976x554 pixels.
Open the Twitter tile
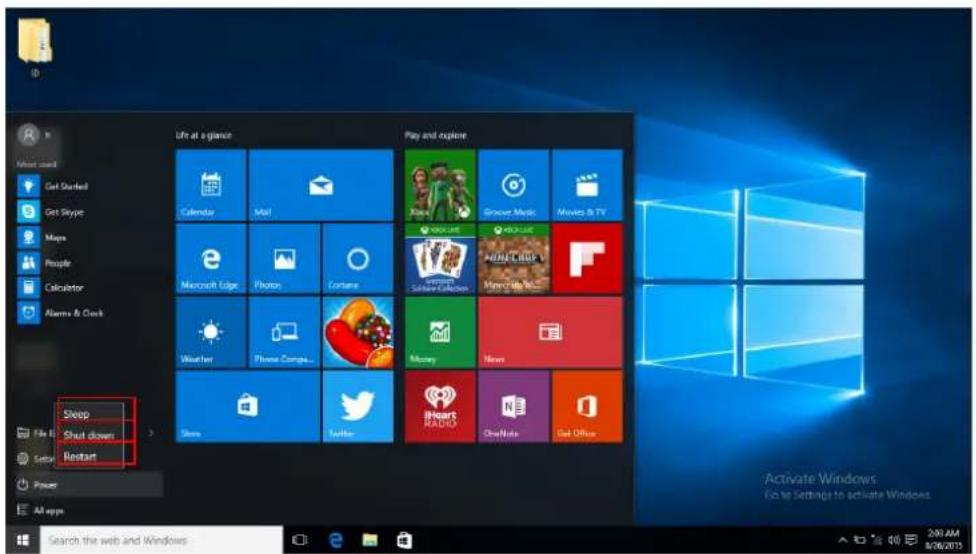click(x=358, y=406)
